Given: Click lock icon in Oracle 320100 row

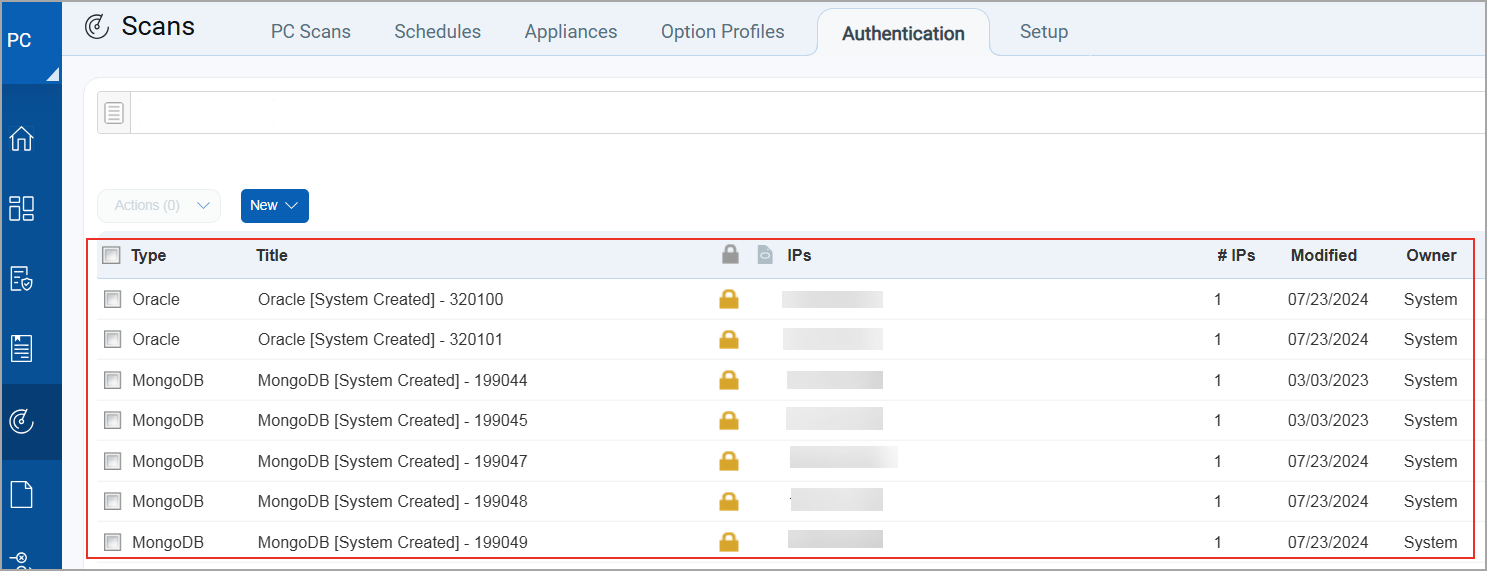Looking at the screenshot, I should (729, 299).
